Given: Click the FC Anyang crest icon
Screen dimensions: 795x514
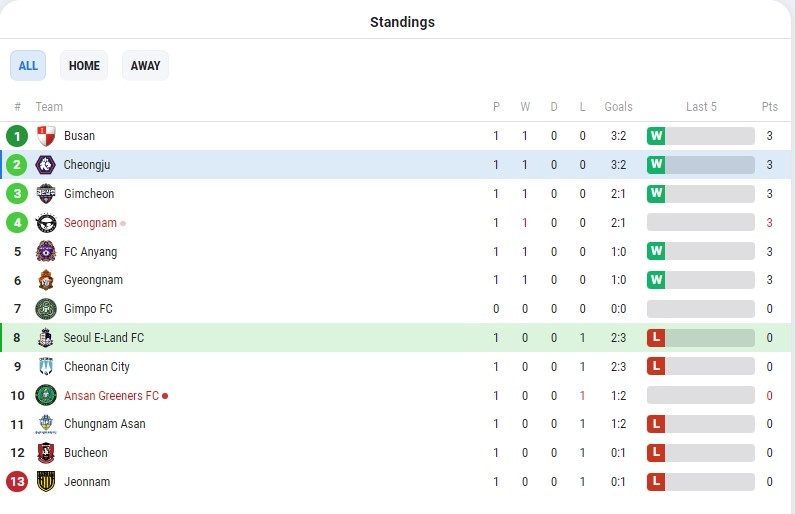Looking at the screenshot, I should coord(46,252).
